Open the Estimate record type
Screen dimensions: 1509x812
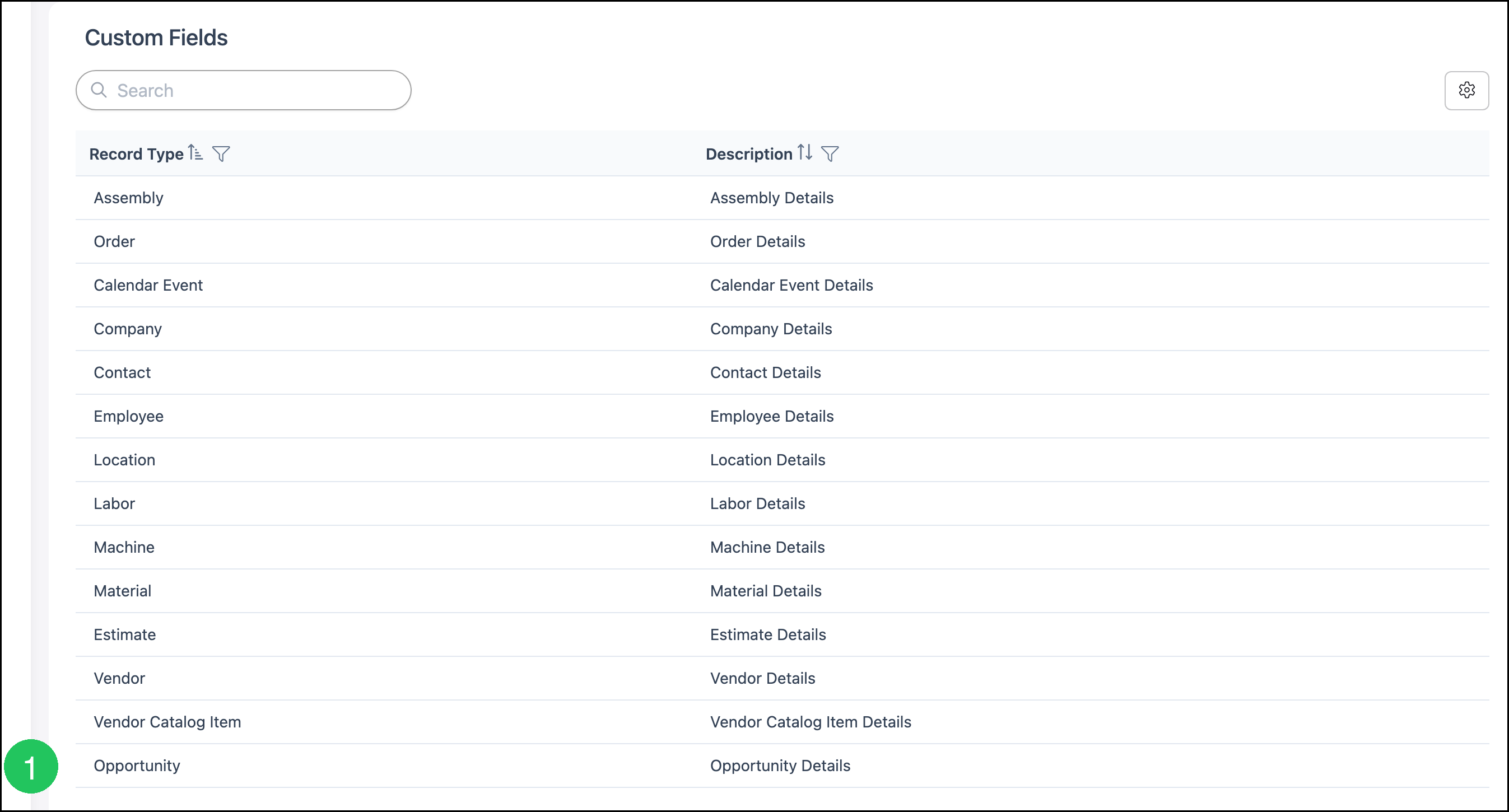[125, 634]
